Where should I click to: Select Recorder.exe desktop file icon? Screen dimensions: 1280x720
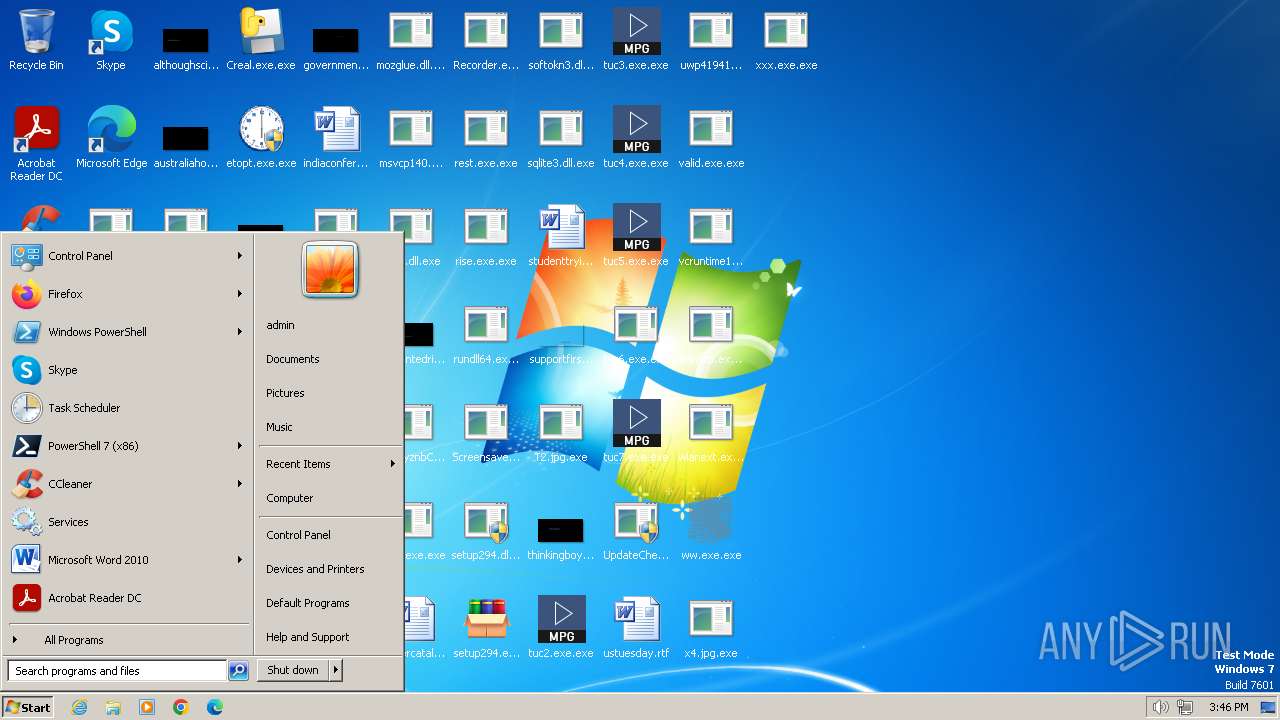pyautogui.click(x=486, y=40)
